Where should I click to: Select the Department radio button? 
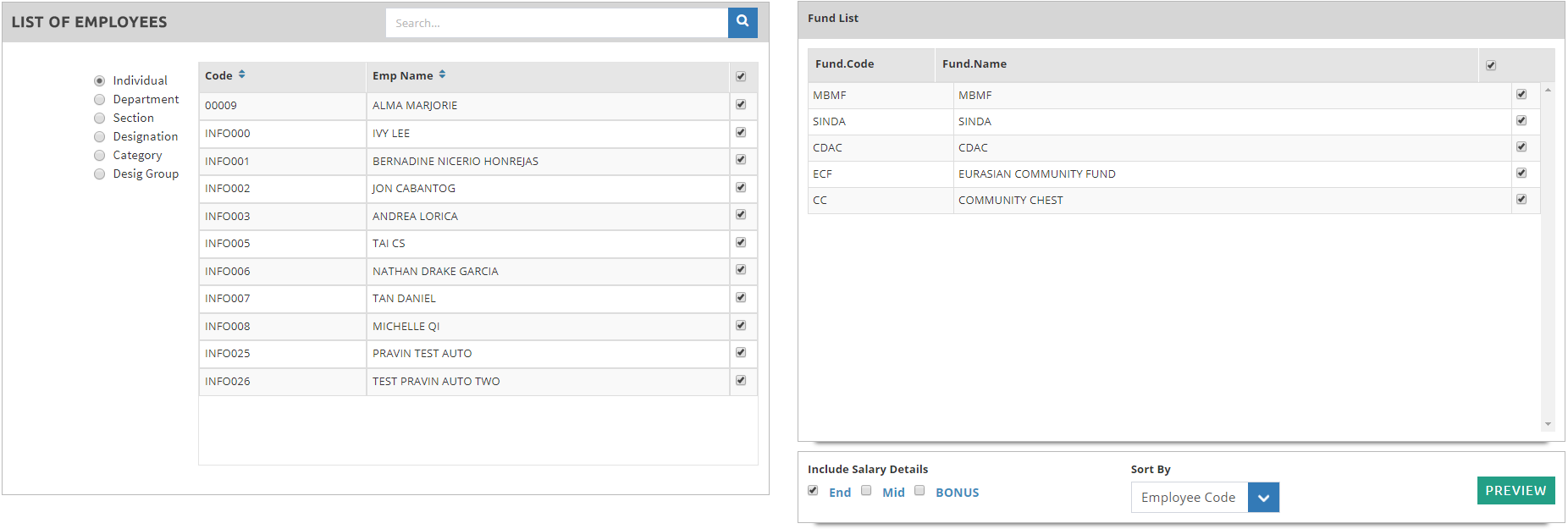click(100, 100)
